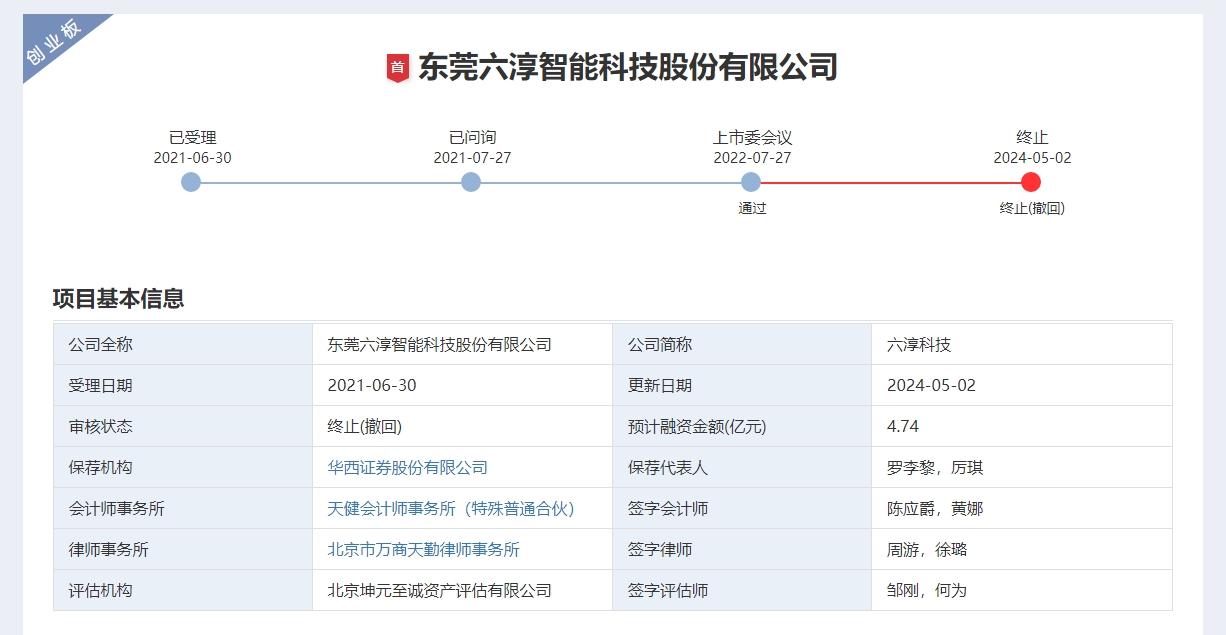Click the 终止(撤回) status under the timeline

(1032, 208)
